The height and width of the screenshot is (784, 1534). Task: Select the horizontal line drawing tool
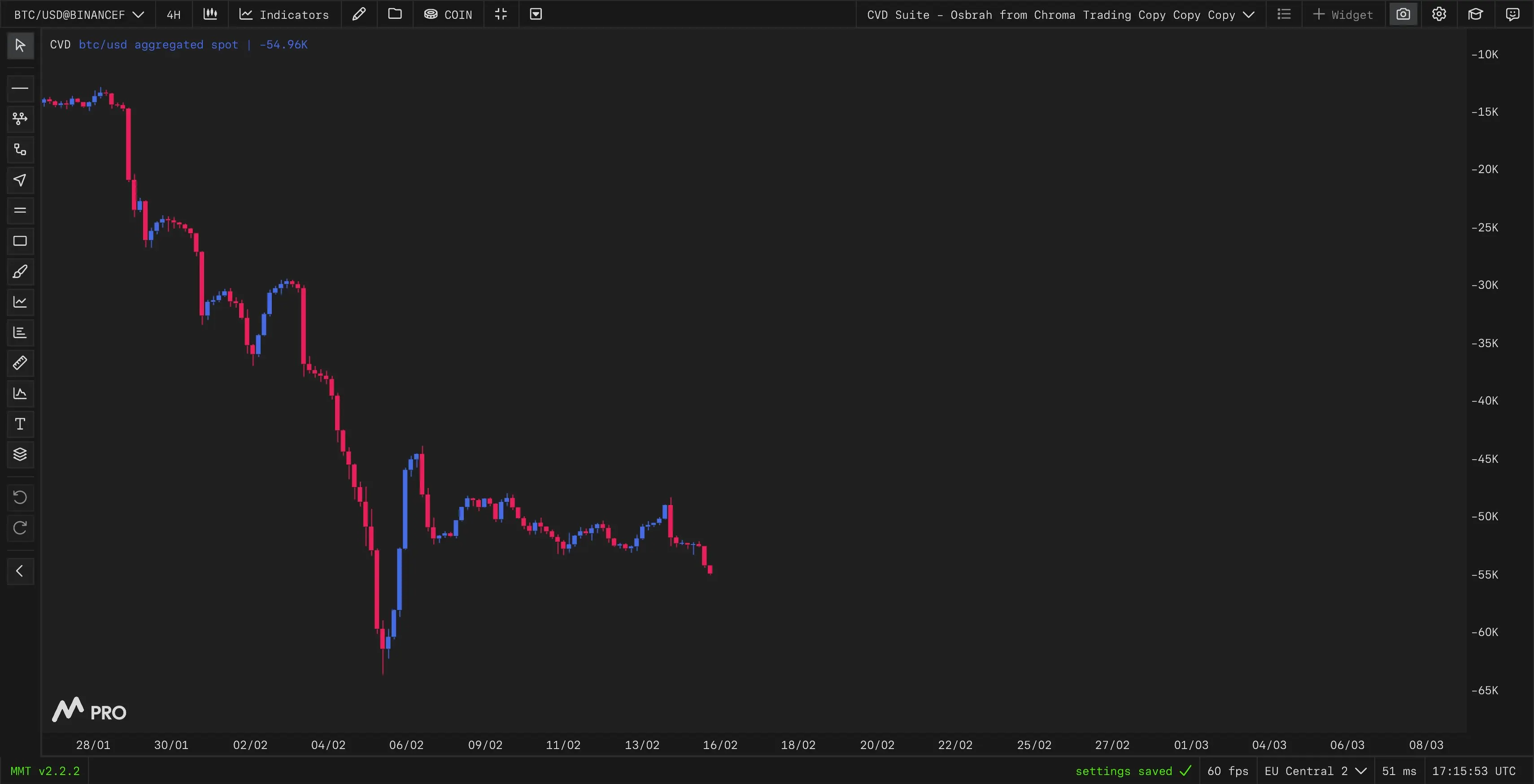click(x=20, y=88)
